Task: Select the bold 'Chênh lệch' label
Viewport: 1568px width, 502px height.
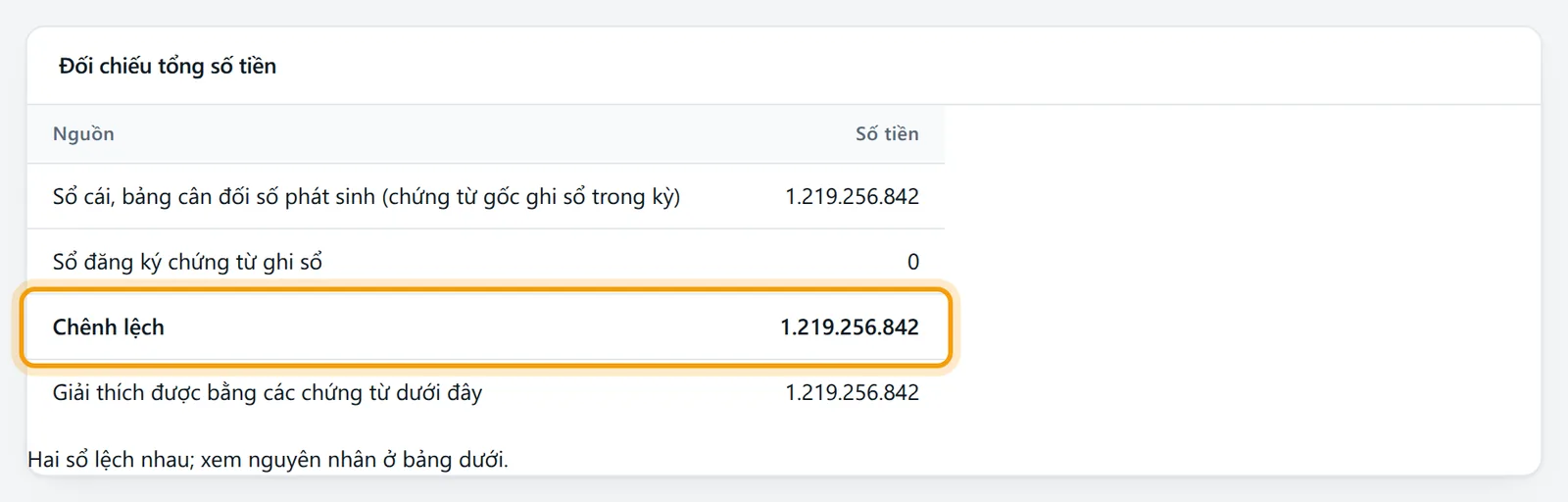Action: pyautogui.click(x=109, y=327)
